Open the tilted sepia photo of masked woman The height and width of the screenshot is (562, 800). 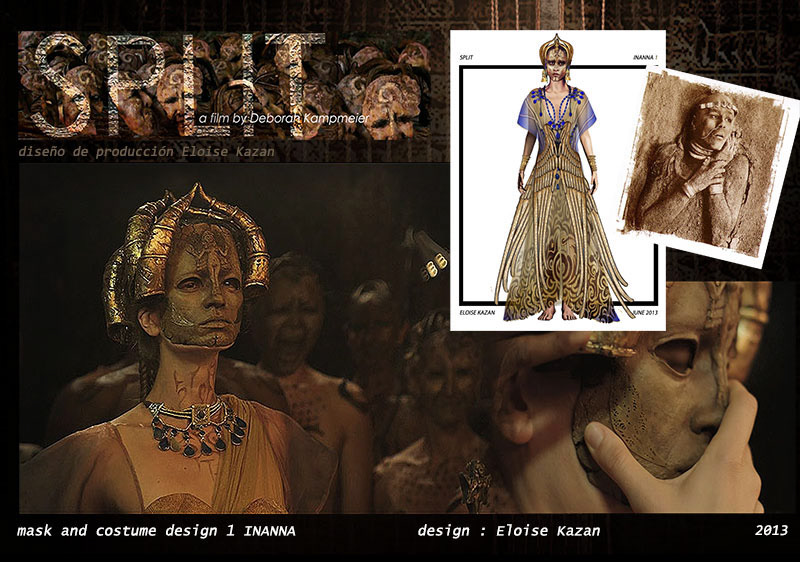point(710,168)
